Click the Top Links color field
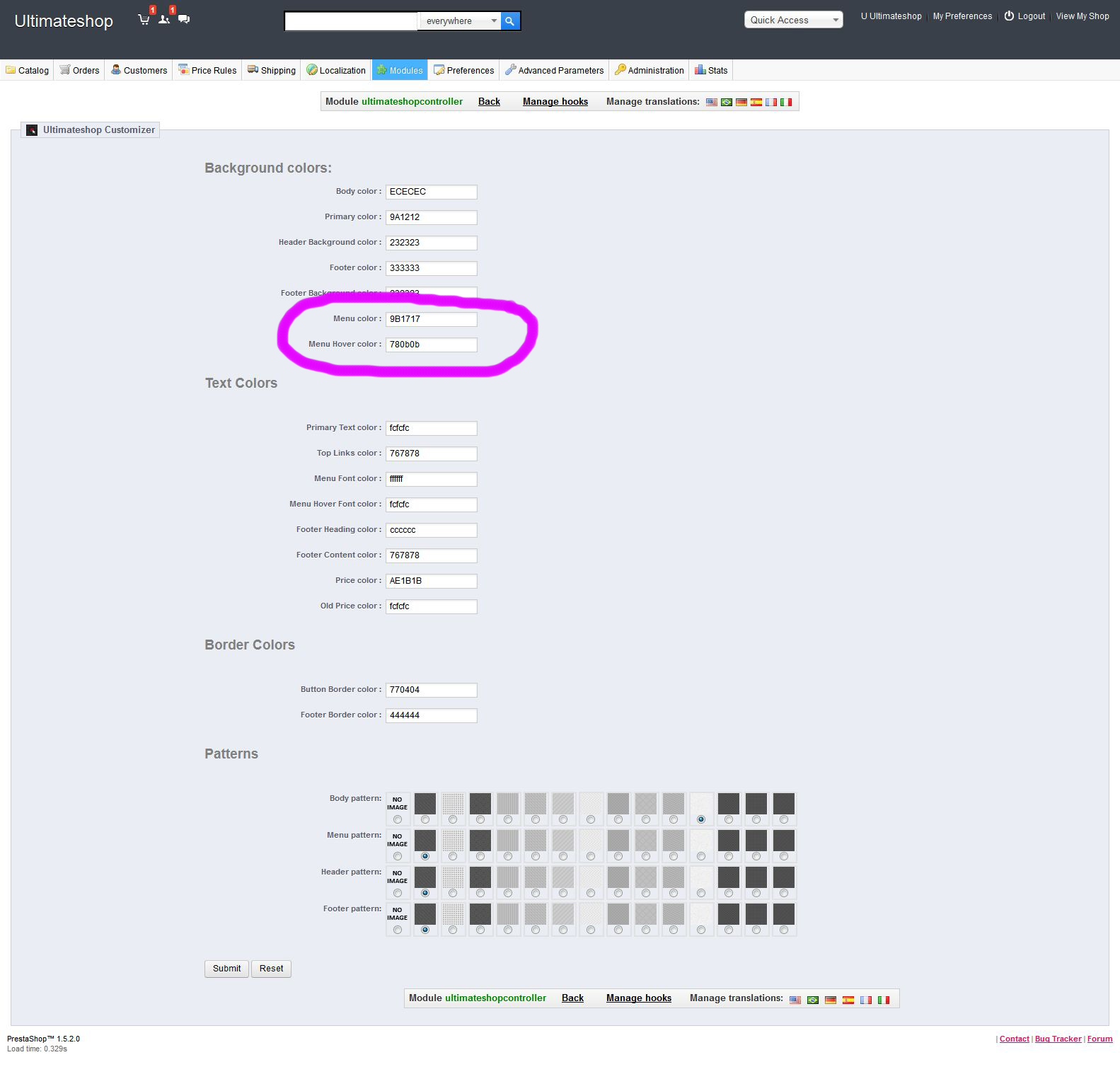Viewport: 1120px width, 1079px height. point(432,454)
